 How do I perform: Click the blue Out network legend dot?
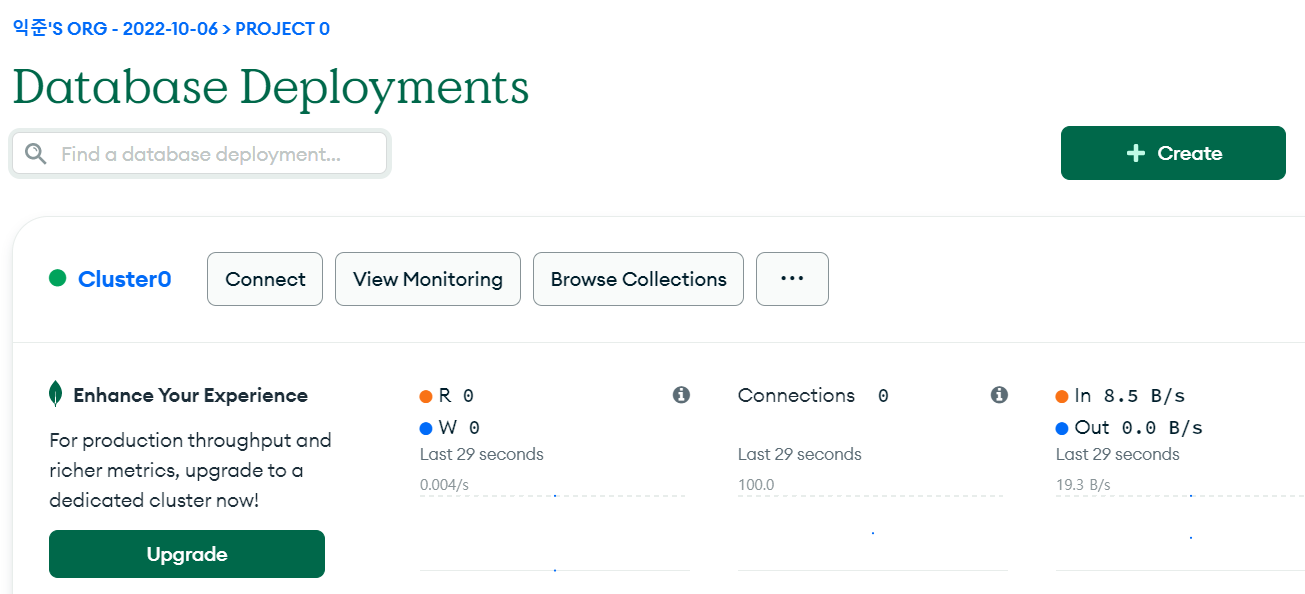click(x=1062, y=428)
